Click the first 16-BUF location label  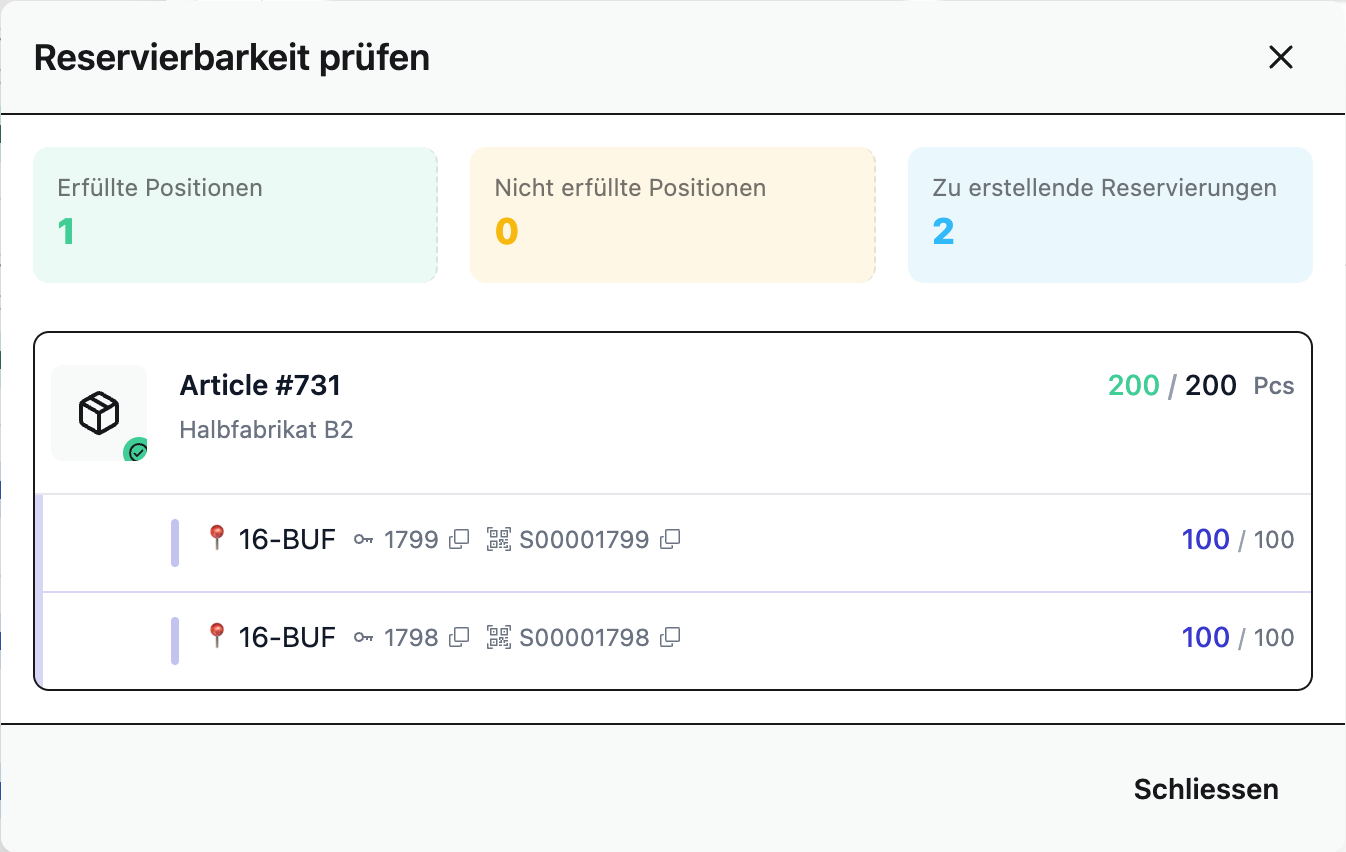tap(287, 540)
